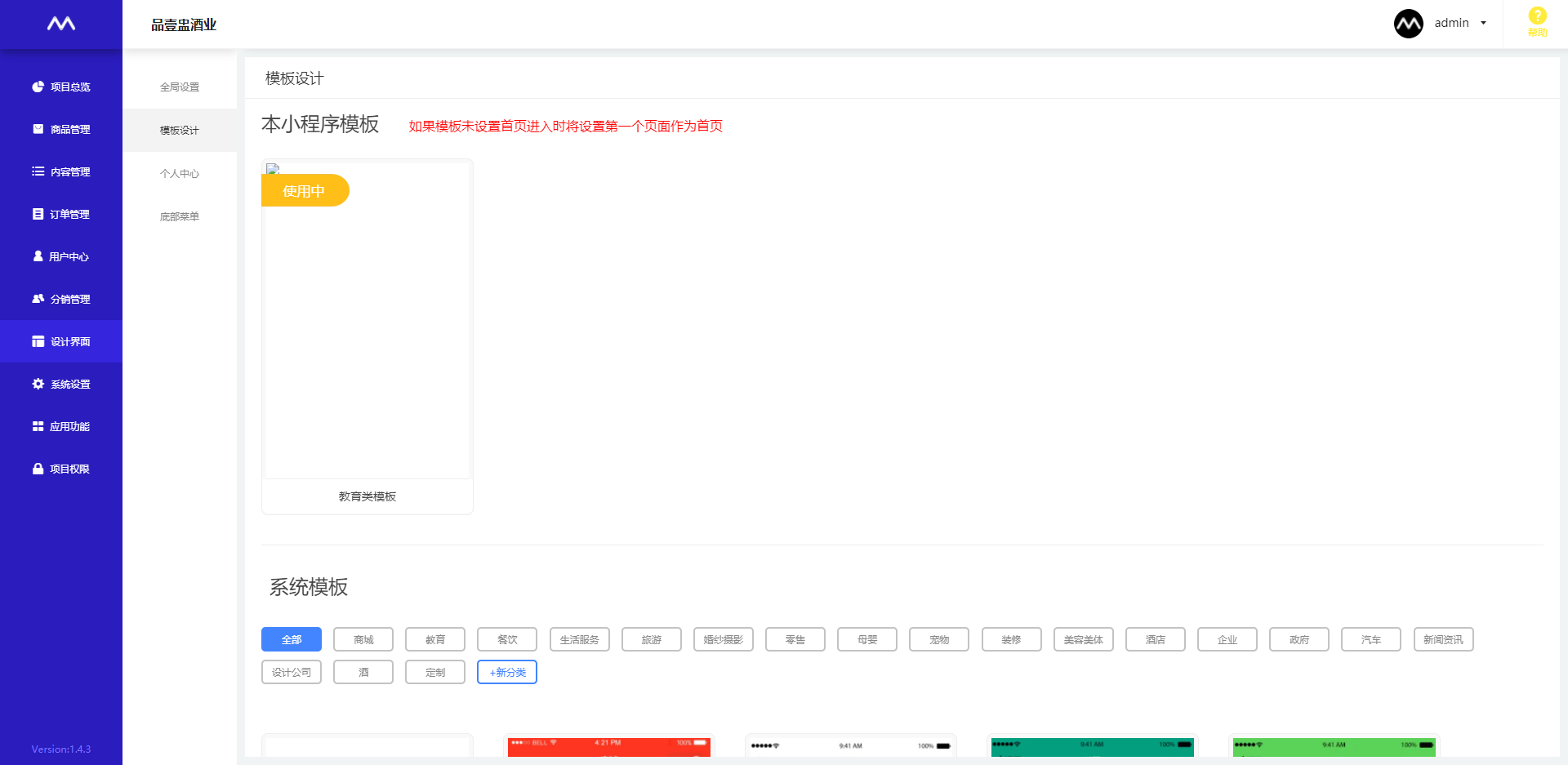Click the 项目权限 lock icon
The height and width of the screenshot is (765, 1568).
pyautogui.click(x=38, y=469)
